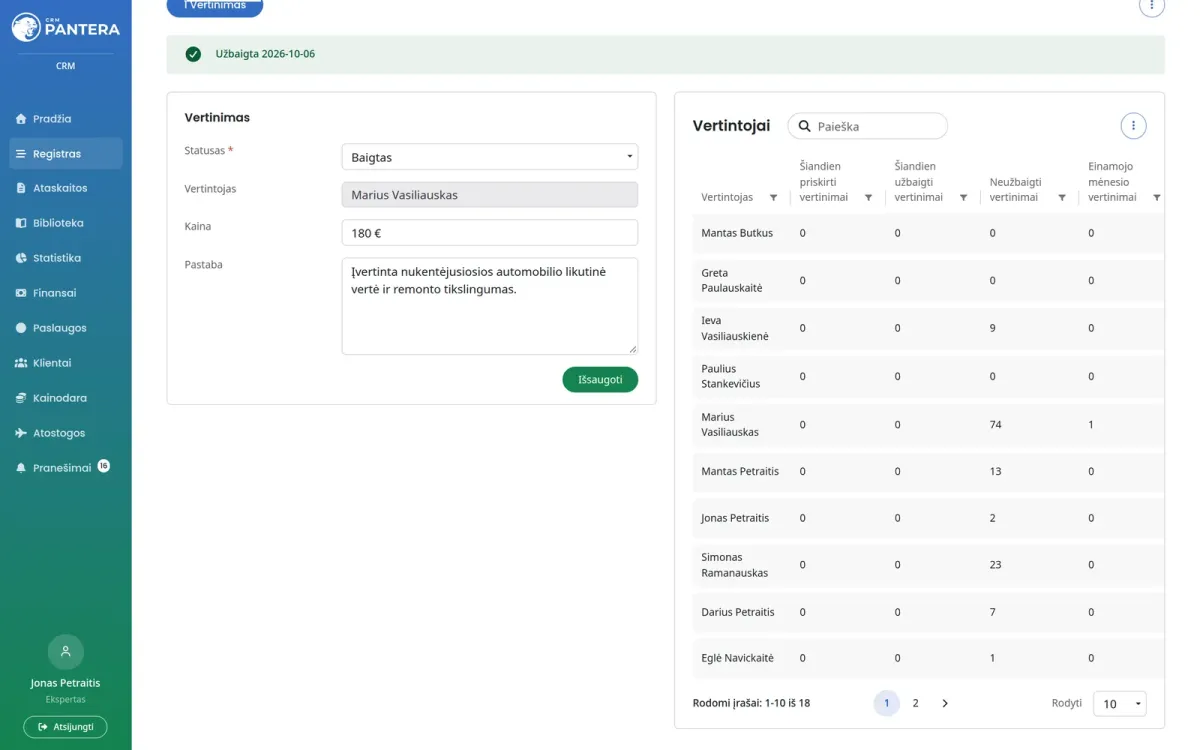Open the page-level three-dot menu

click(1152, 5)
